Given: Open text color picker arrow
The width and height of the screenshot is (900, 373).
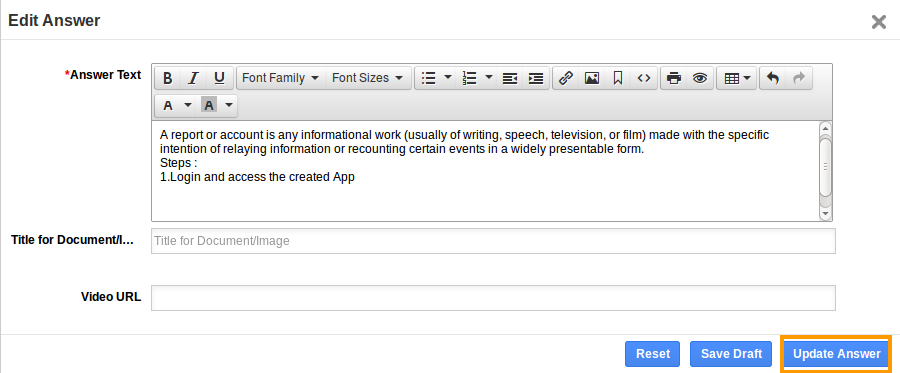Looking at the screenshot, I should [x=188, y=106].
